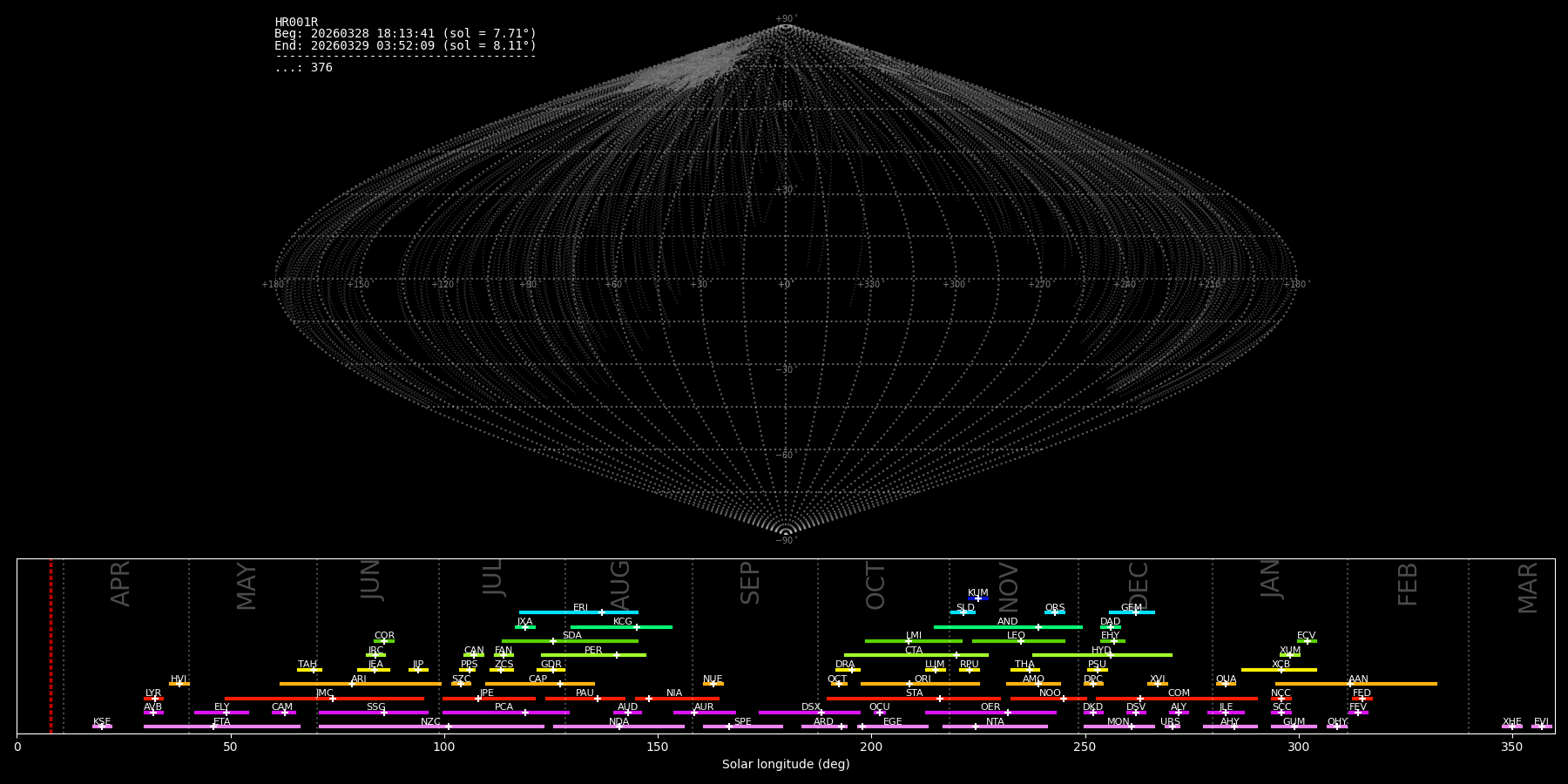Click the TAH shower label
This screenshot has height=784, width=1568.
coord(308,665)
